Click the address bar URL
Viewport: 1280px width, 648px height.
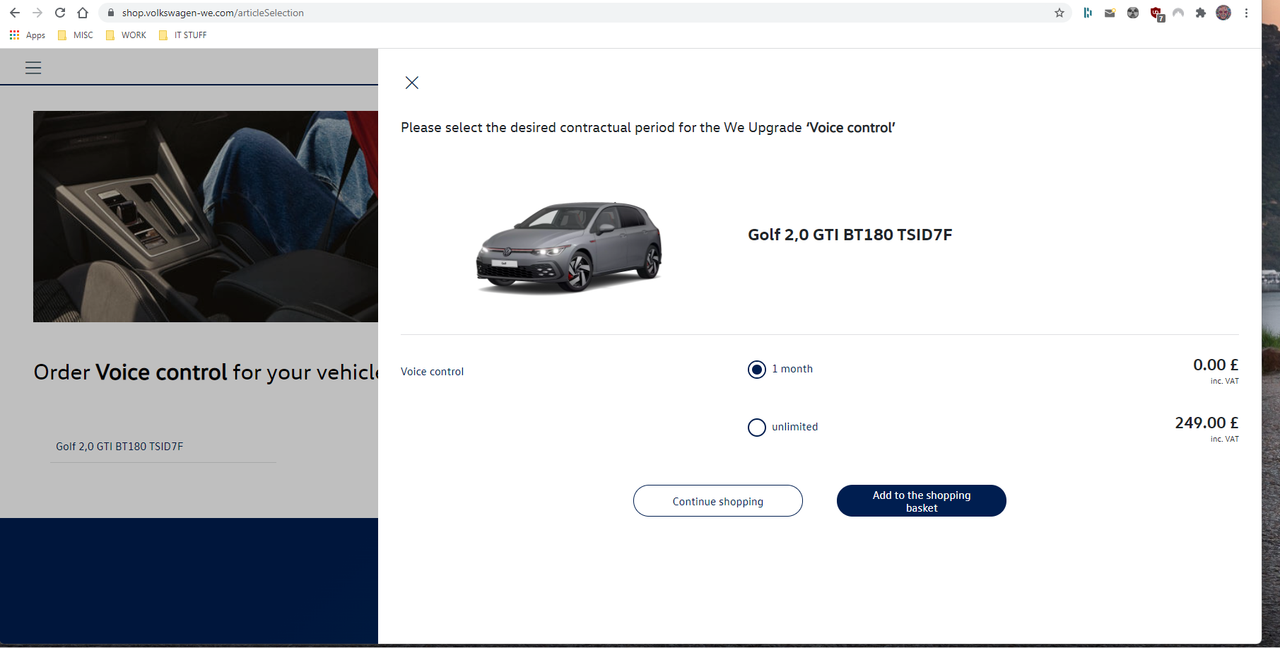(213, 13)
